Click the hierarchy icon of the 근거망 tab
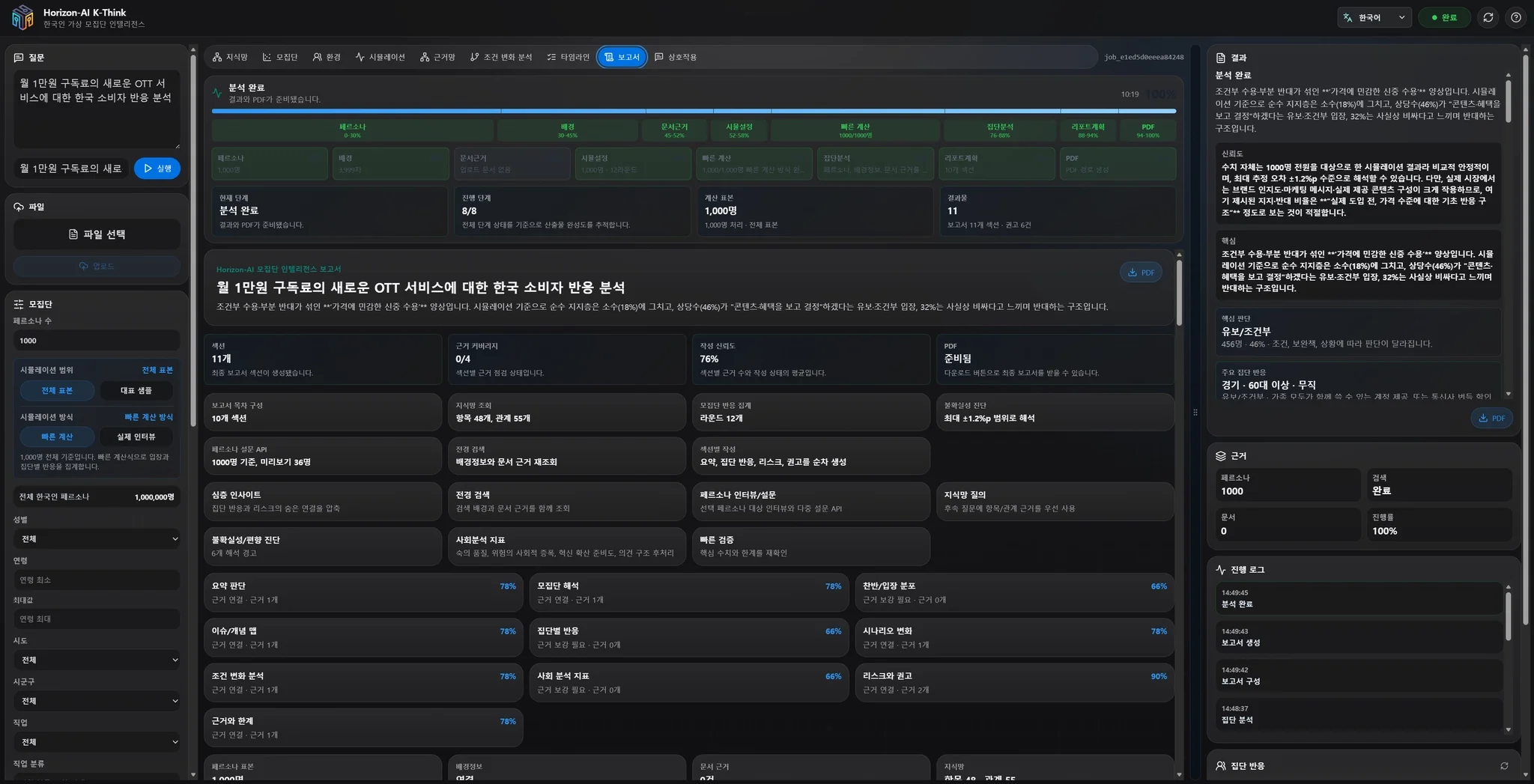This screenshot has height=784, width=1534. [425, 57]
